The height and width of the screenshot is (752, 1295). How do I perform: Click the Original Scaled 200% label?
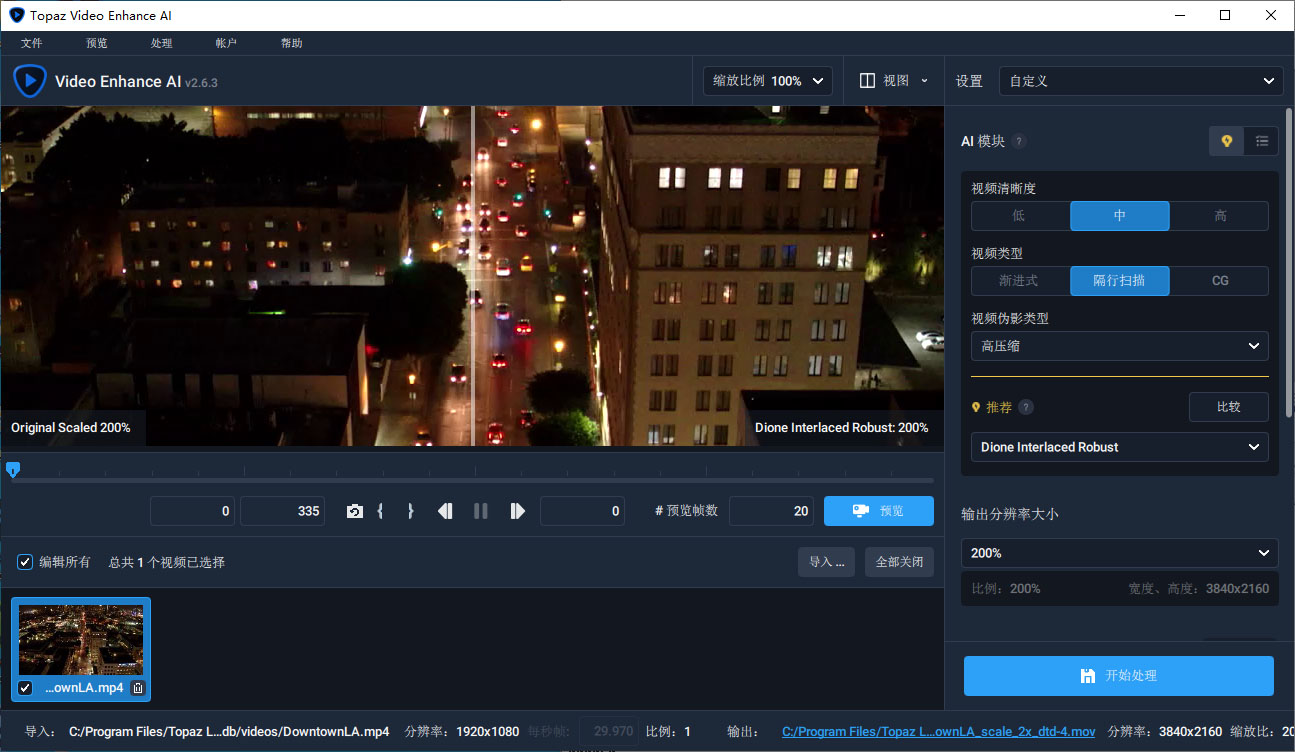click(x=71, y=428)
